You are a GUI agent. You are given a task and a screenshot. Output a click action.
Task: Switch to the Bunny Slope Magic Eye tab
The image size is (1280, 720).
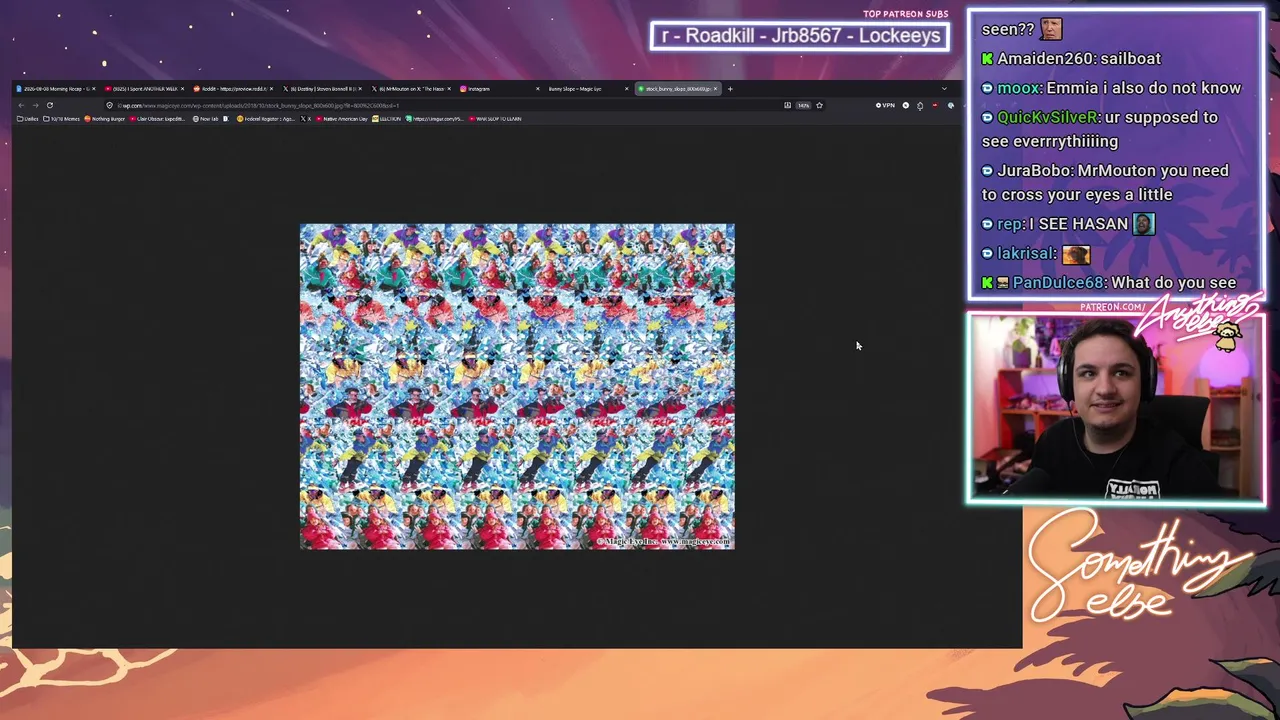coord(589,89)
